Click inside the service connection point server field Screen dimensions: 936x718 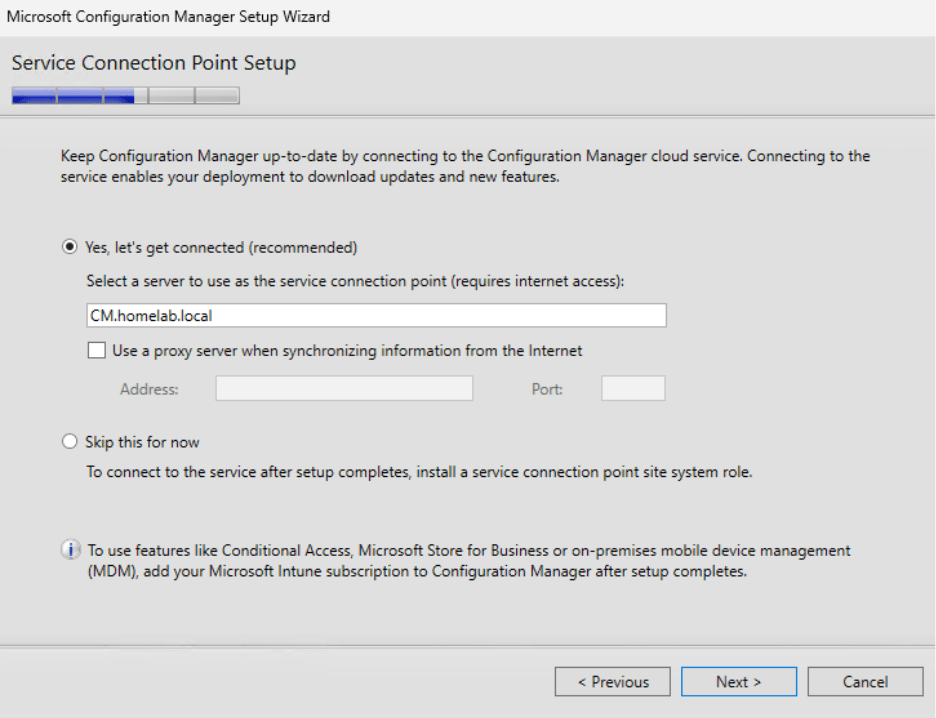click(x=376, y=315)
